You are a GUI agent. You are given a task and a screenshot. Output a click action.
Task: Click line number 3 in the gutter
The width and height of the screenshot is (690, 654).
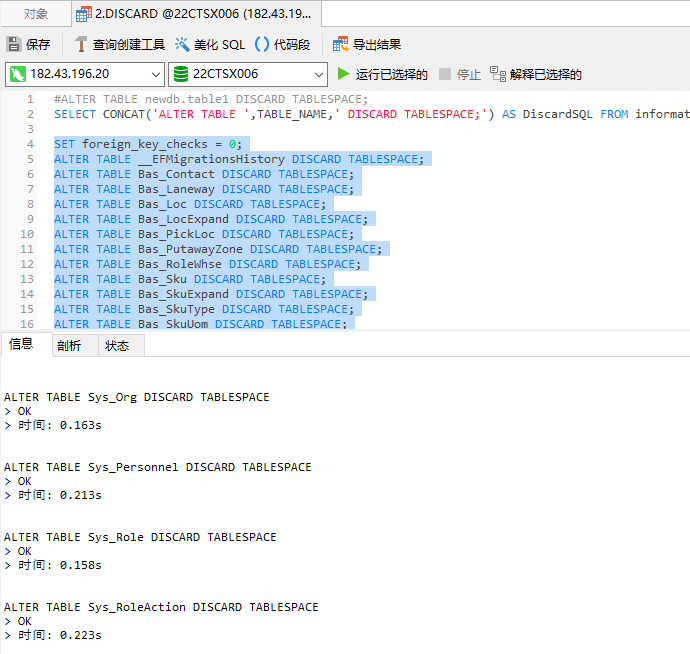[x=30, y=129]
